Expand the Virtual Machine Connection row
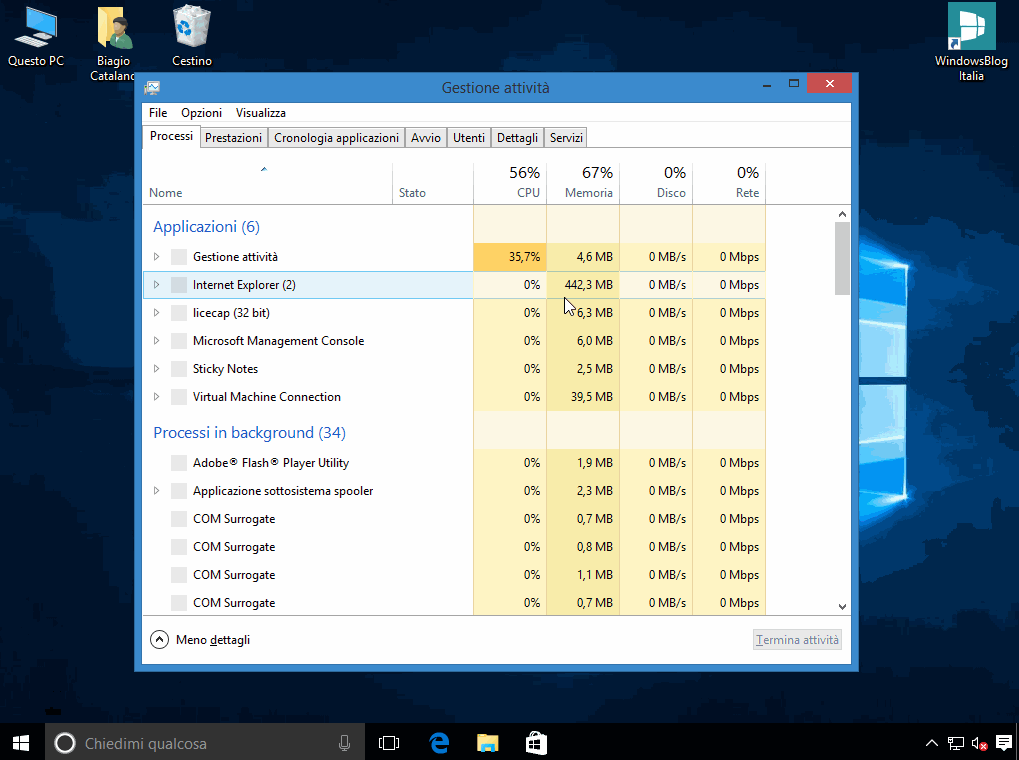Screen dimensions: 1019x760 coord(157,397)
